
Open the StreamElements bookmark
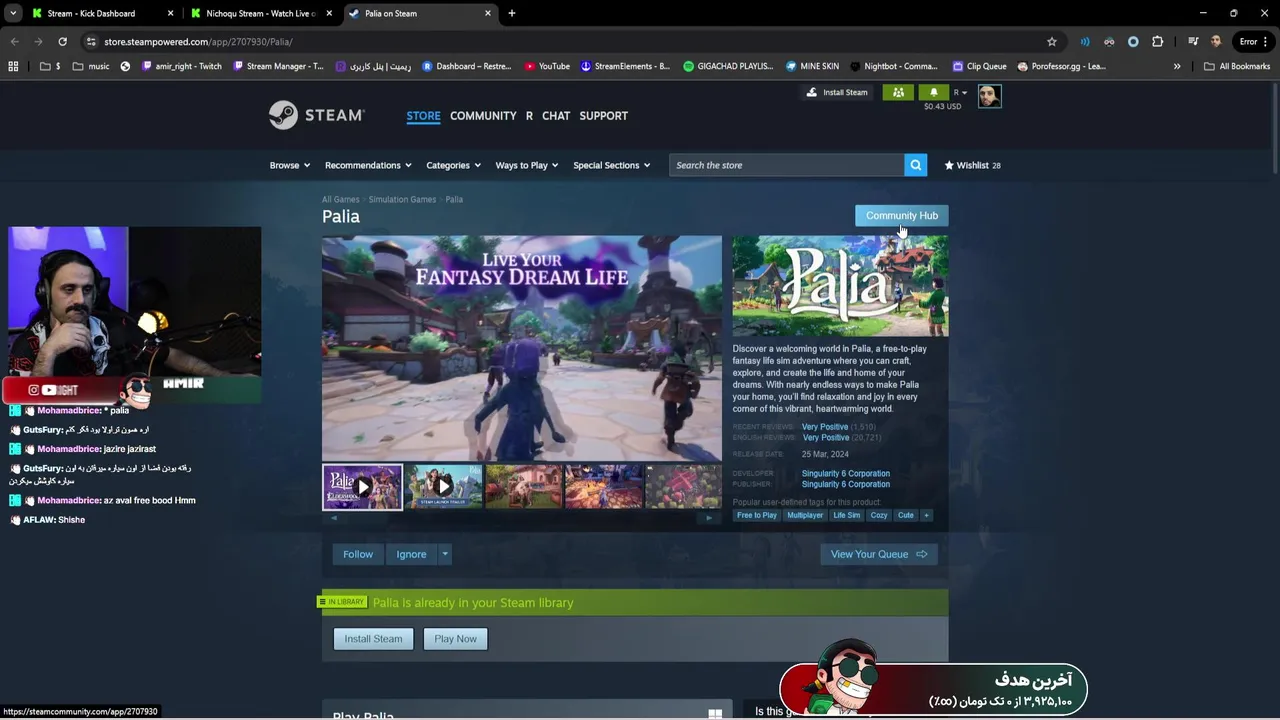[625, 66]
